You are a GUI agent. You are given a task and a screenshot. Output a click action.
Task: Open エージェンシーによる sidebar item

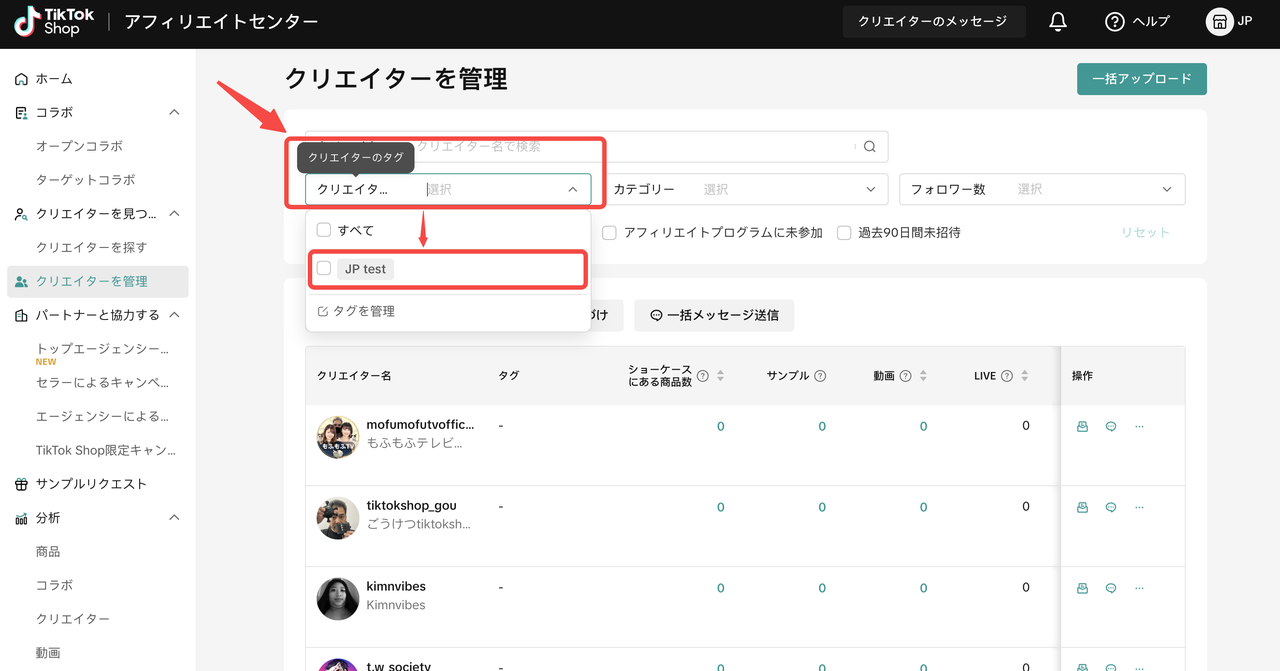tap(103, 416)
